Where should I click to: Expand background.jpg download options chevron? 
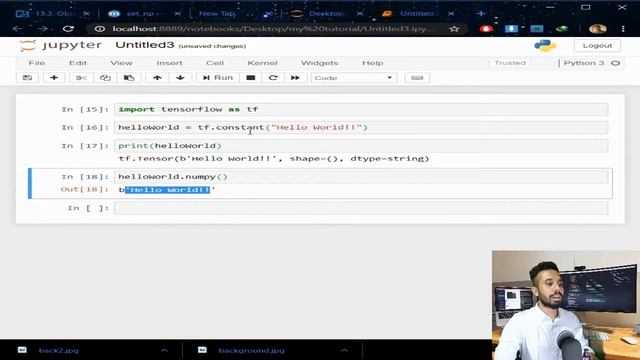344,350
